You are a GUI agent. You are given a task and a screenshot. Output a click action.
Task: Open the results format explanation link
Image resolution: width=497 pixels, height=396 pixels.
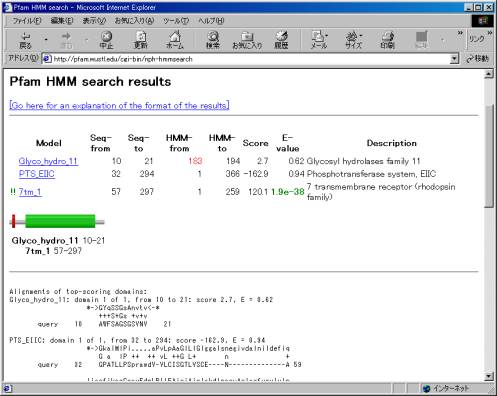point(119,106)
